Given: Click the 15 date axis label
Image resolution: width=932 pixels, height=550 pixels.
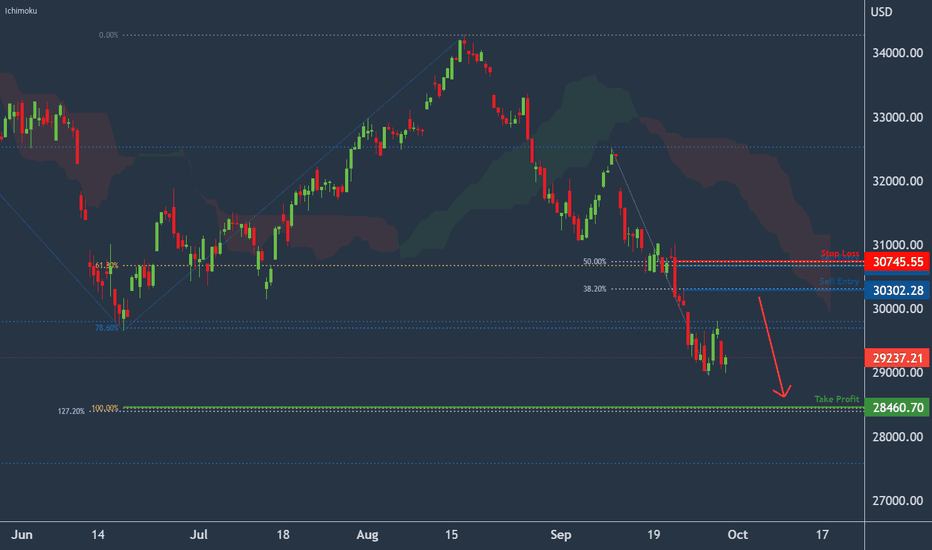Looking at the screenshot, I should tap(451, 535).
